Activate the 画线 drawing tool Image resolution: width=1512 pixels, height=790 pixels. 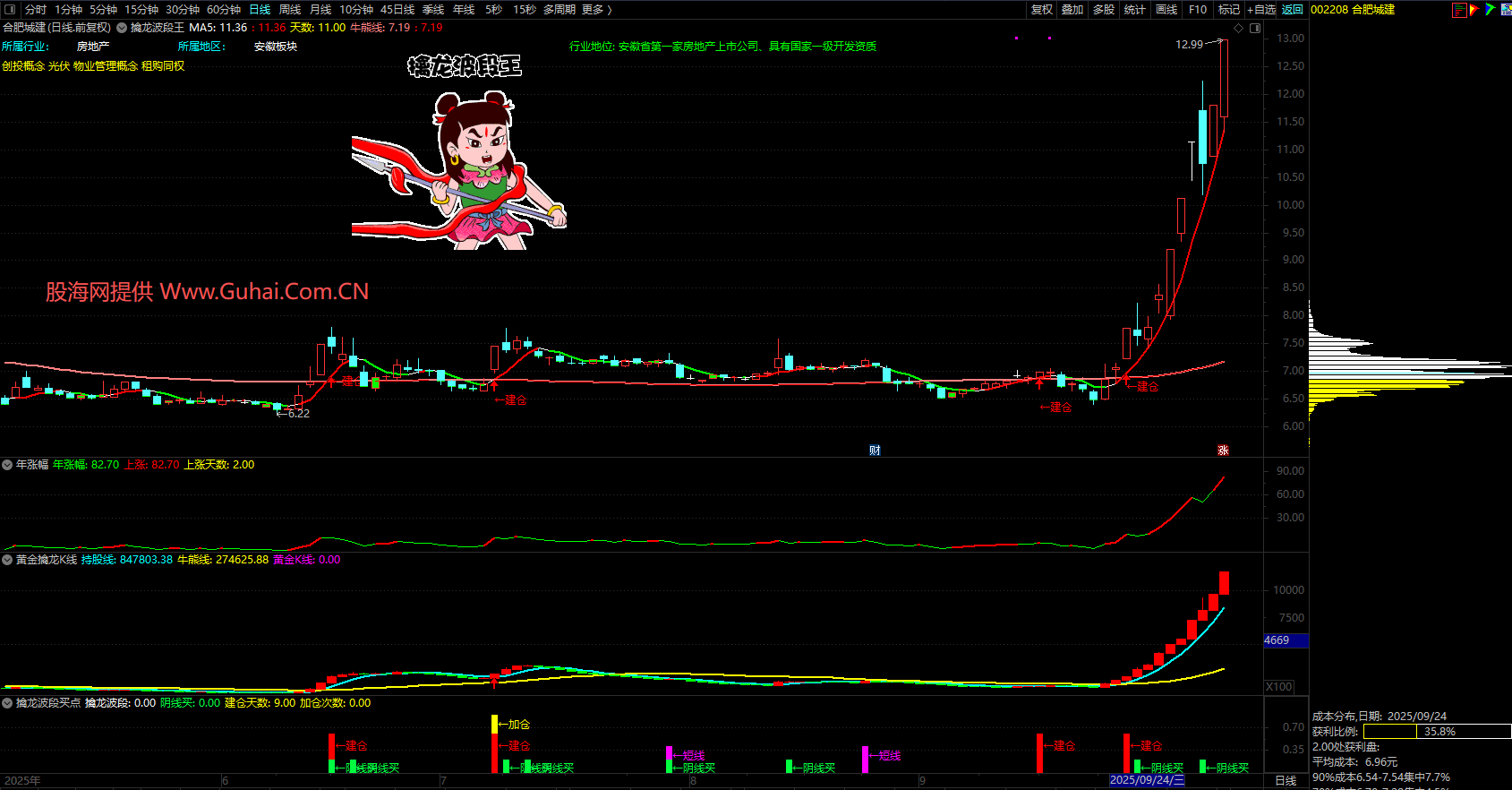point(1166,10)
